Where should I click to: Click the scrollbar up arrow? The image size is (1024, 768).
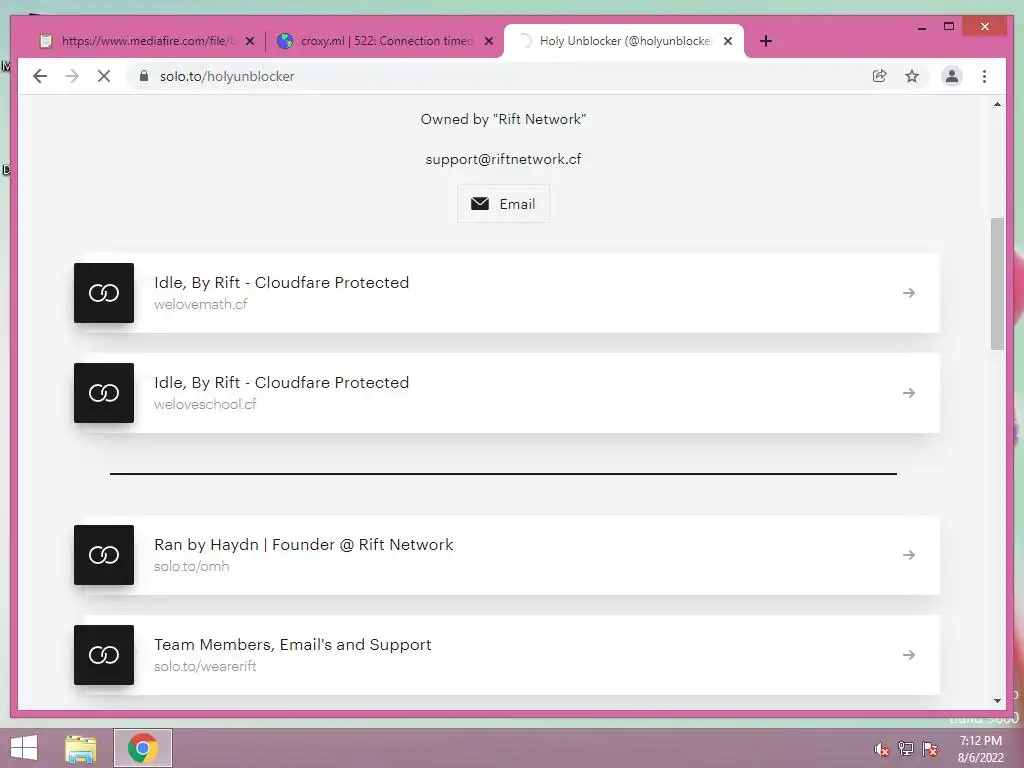997,104
